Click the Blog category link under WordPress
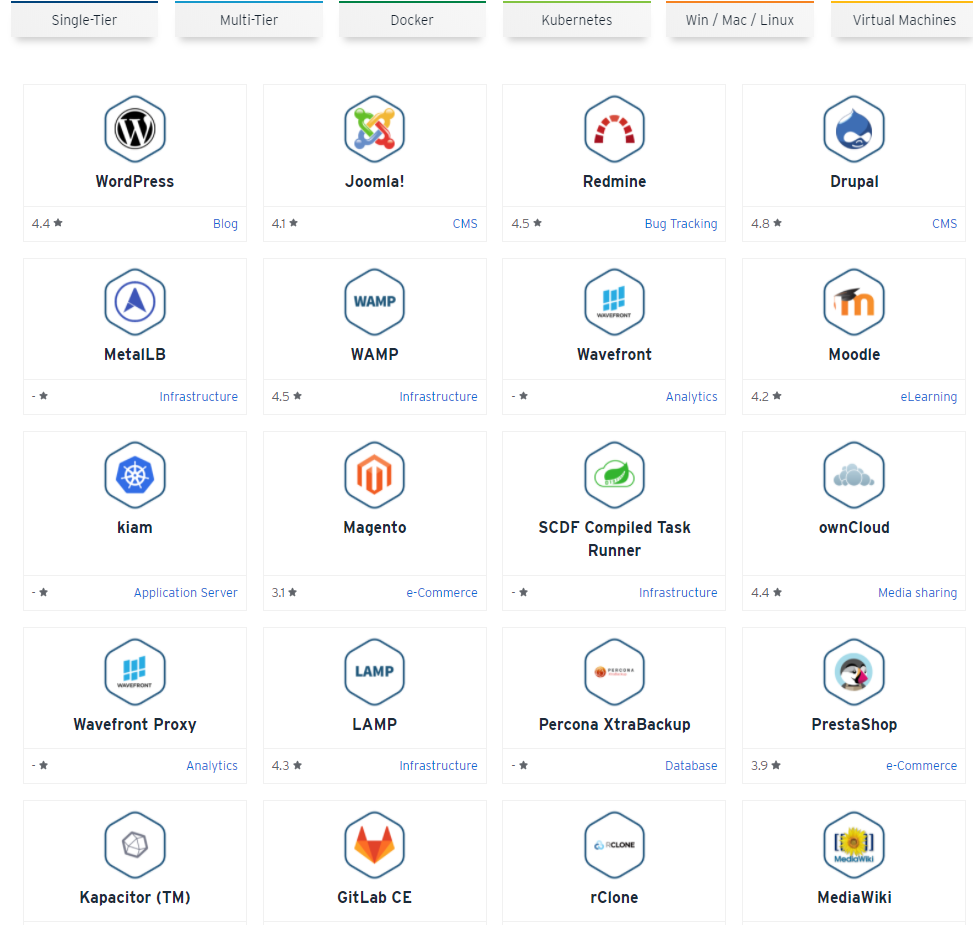973x925 pixels. (x=225, y=223)
